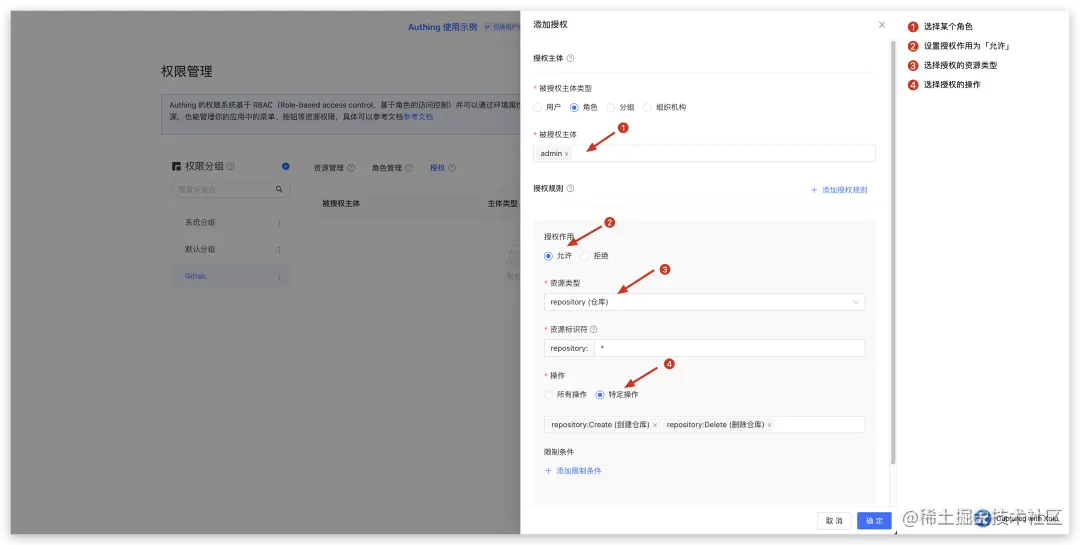The image size is (1080, 545).
Task: Click the panel vertical scrollbar
Action: pos(893,251)
